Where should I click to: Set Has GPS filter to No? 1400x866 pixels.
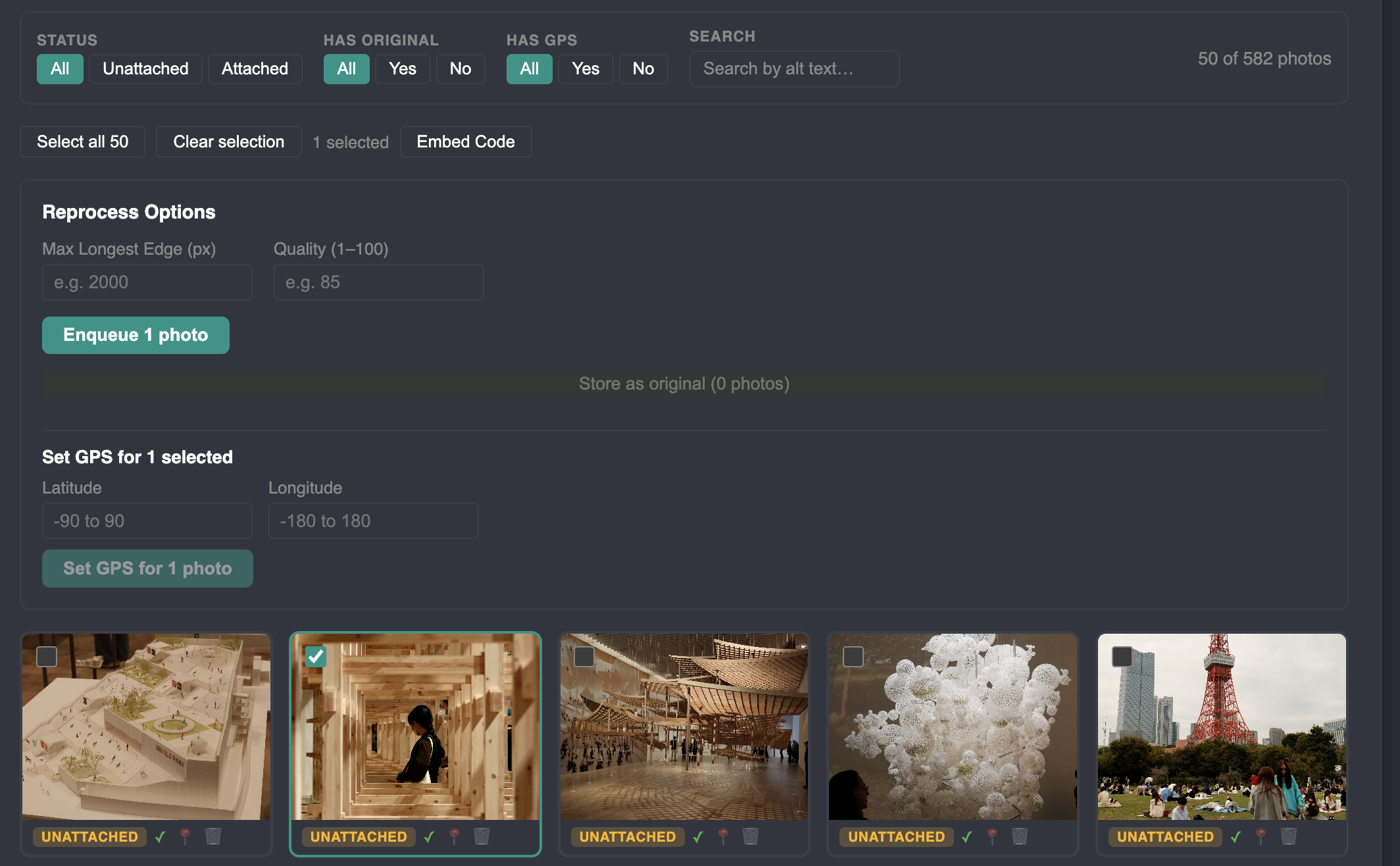(643, 68)
